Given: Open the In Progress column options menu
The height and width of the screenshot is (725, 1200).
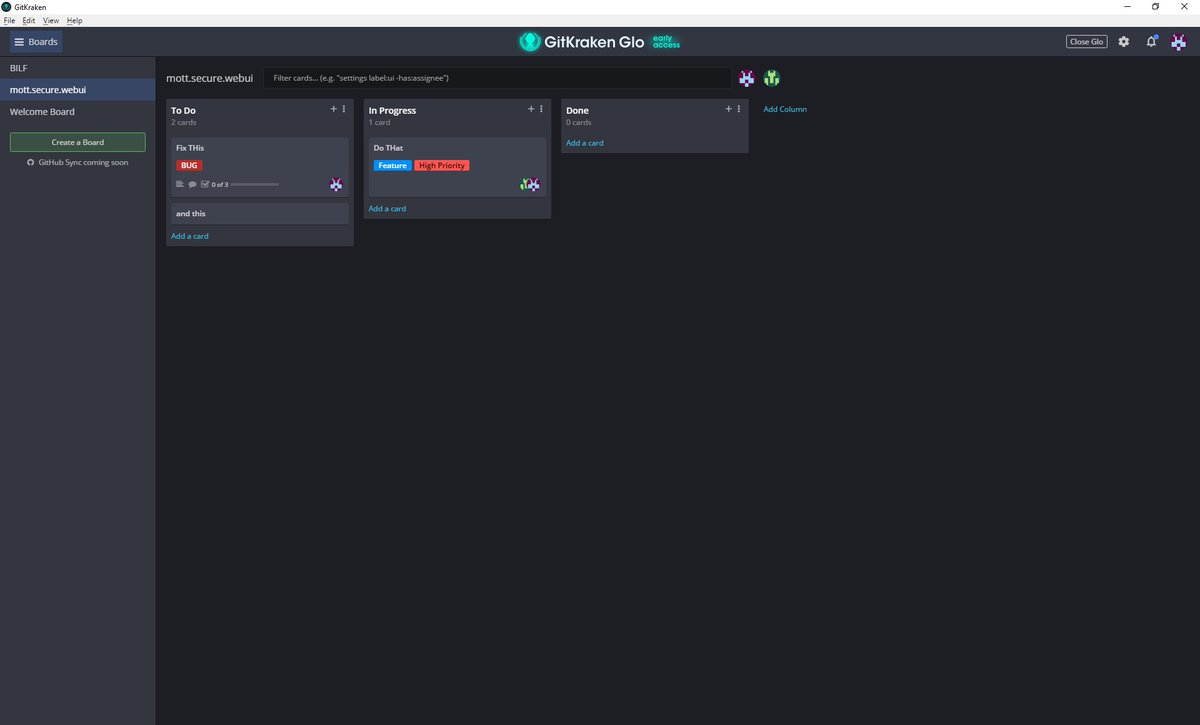Looking at the screenshot, I should pos(541,108).
